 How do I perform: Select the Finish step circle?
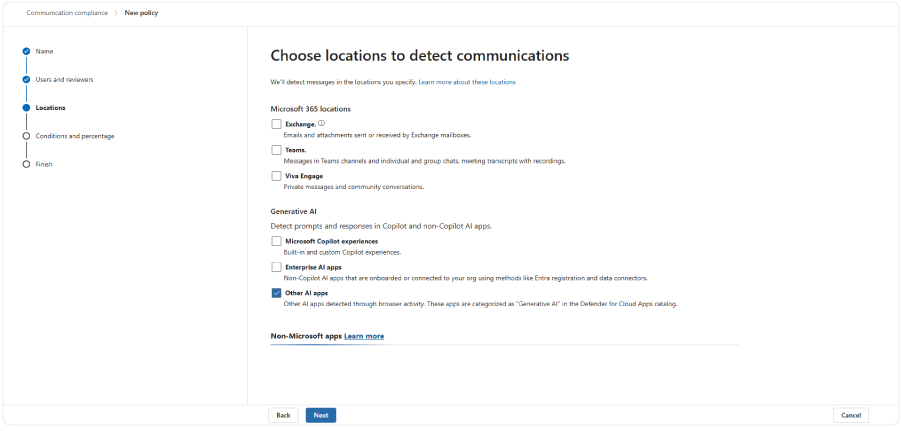(26, 164)
